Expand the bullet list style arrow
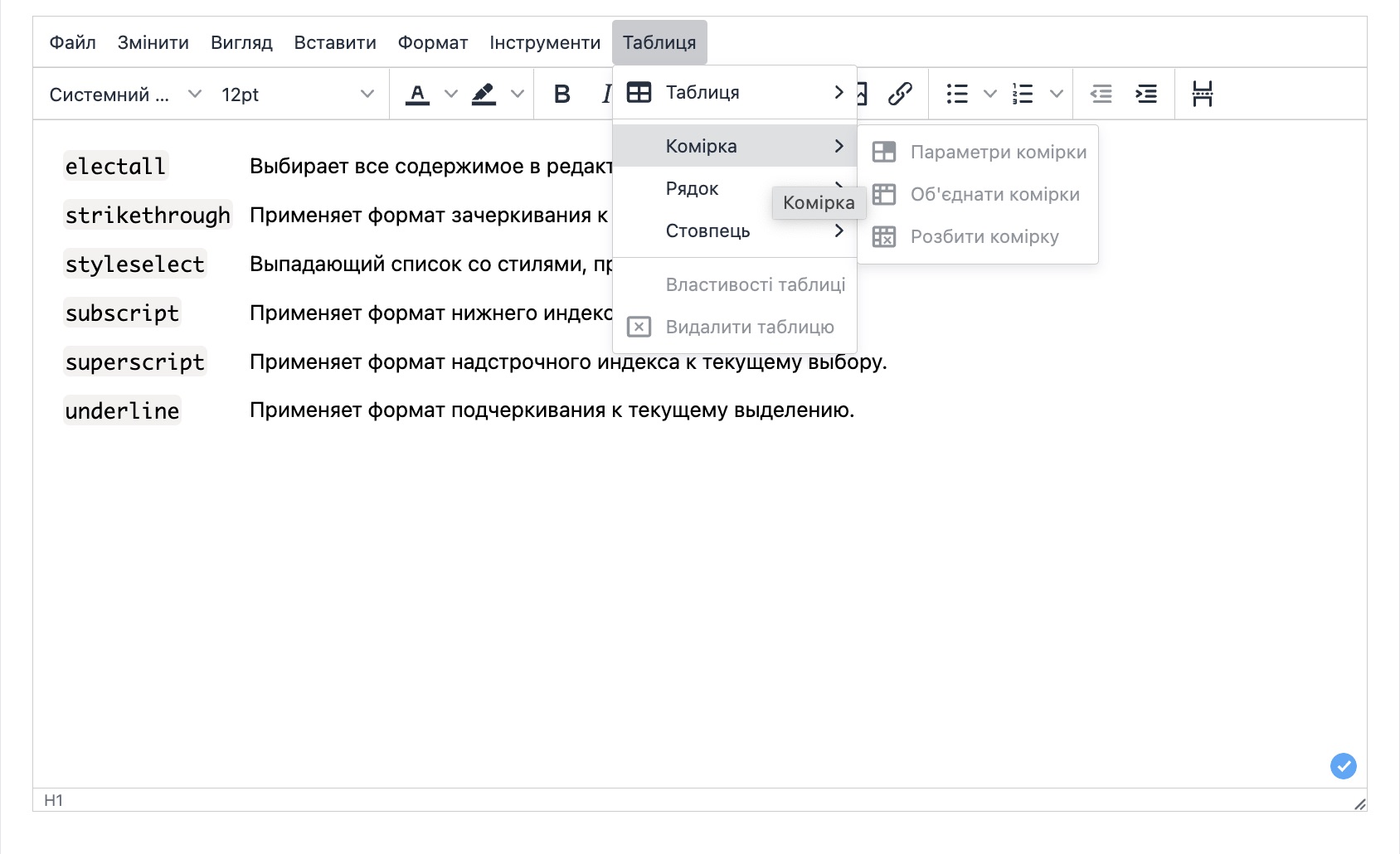1400x854 pixels. [989, 95]
